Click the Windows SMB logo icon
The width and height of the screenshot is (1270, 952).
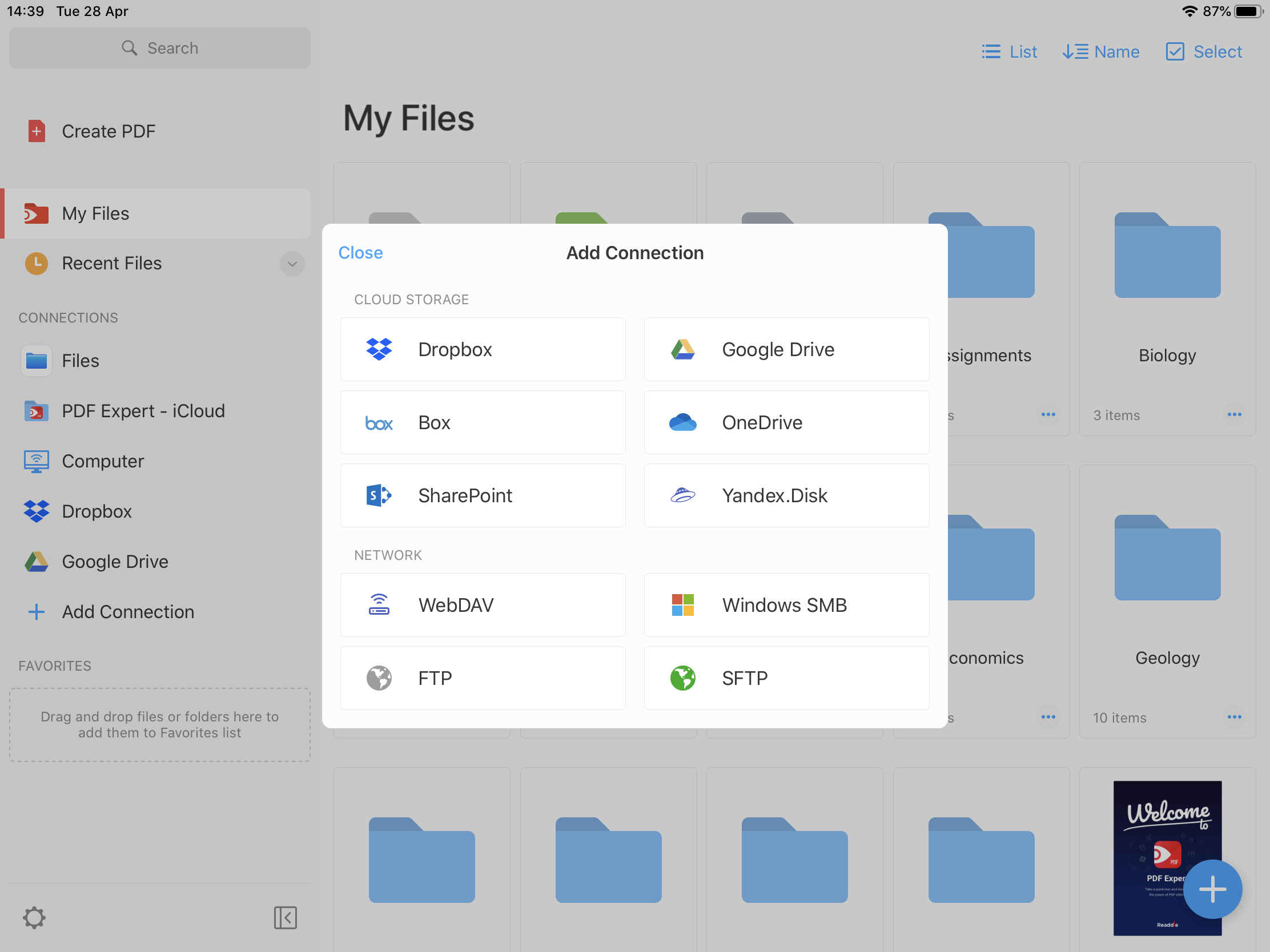[682, 605]
